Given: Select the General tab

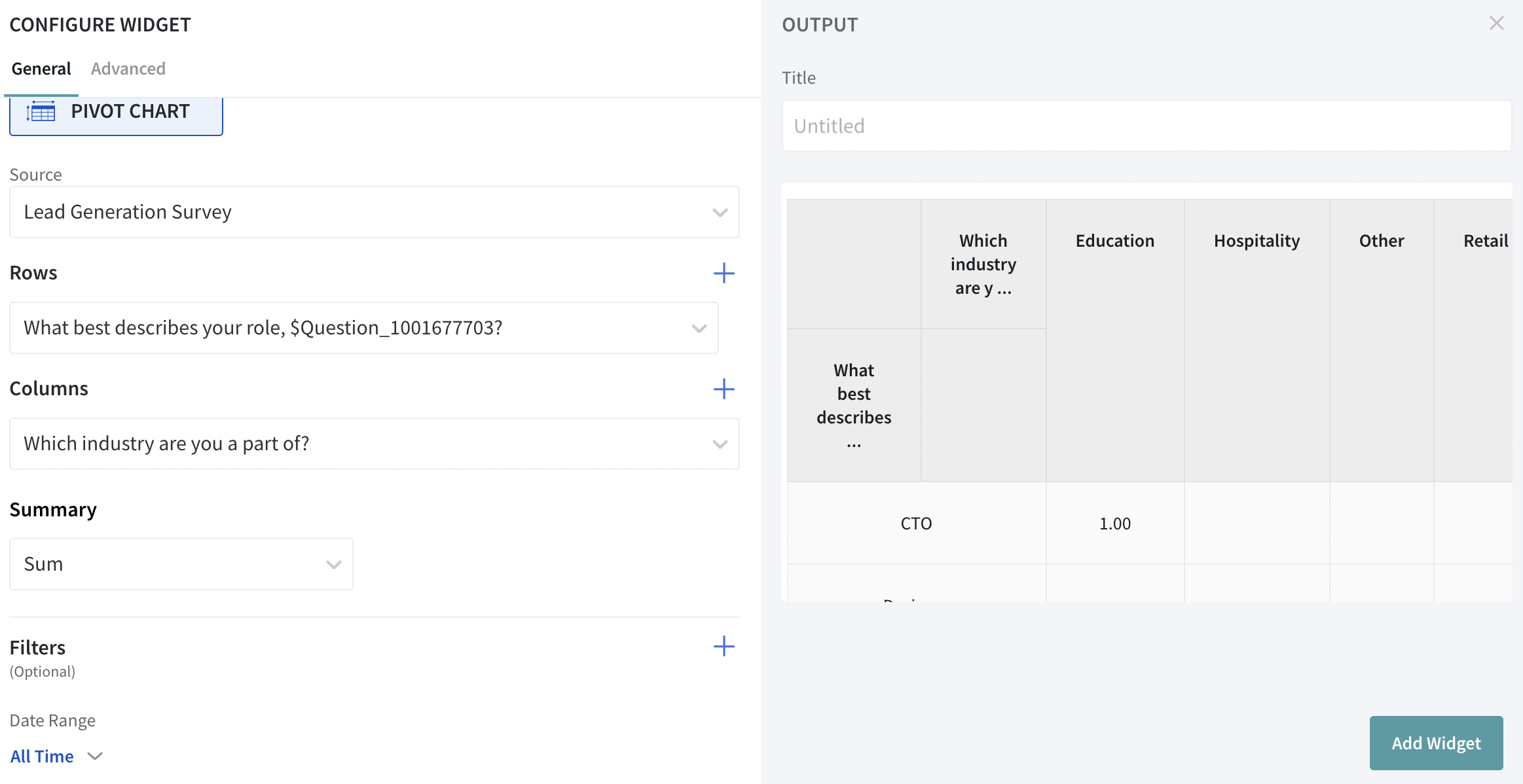Looking at the screenshot, I should click(x=41, y=69).
